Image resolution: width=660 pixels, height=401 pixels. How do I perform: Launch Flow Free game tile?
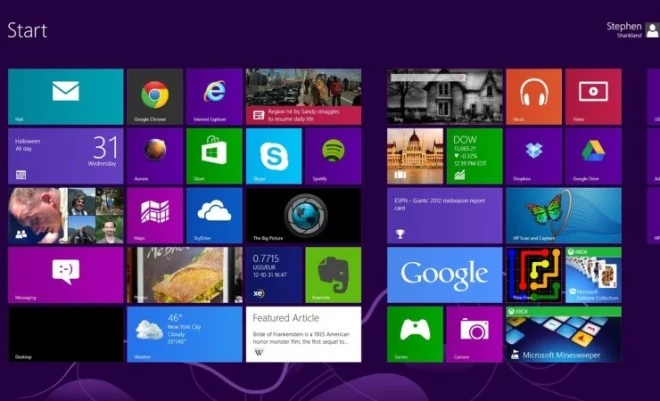pos(534,275)
